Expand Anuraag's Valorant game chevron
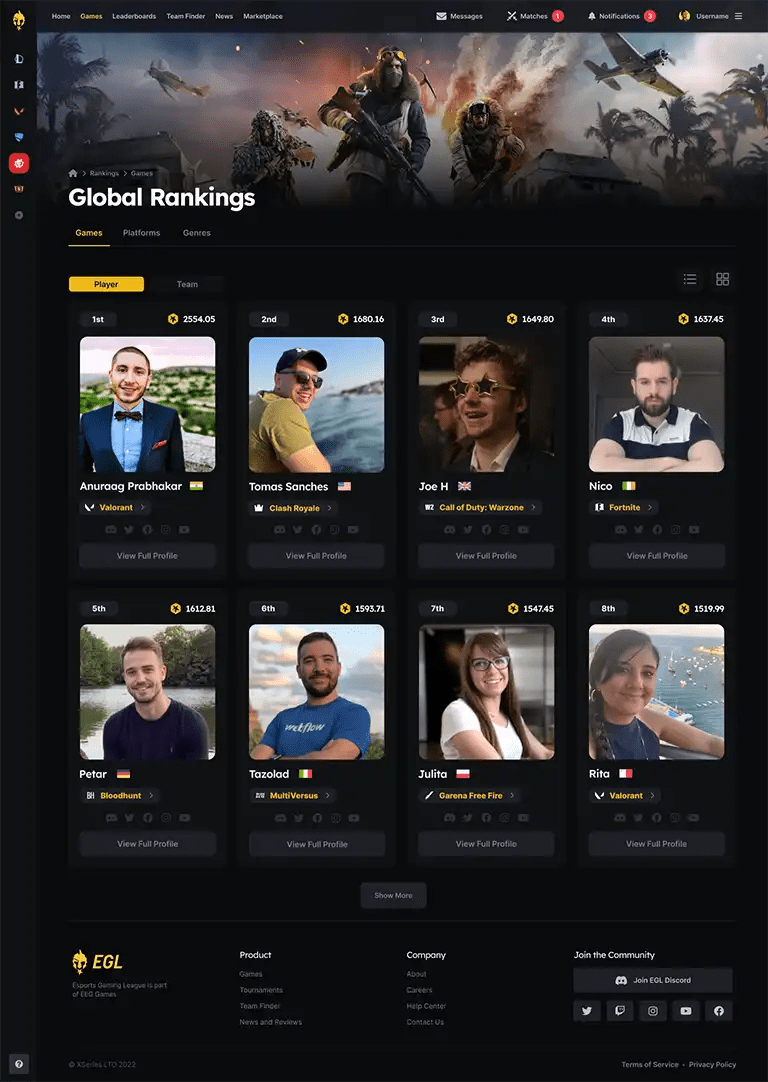This screenshot has height=1082, width=768. pos(143,507)
